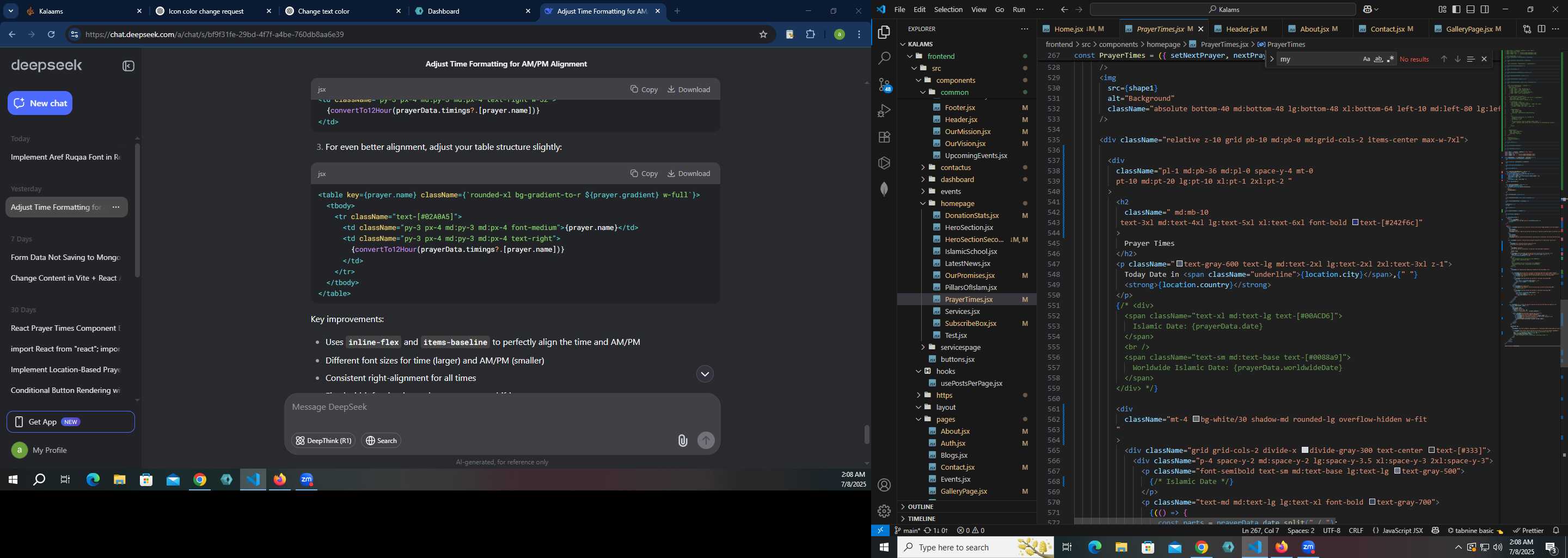This screenshot has height=558, width=1568.
Task: Open Zoom from the right Windows taskbar
Action: (1309, 548)
